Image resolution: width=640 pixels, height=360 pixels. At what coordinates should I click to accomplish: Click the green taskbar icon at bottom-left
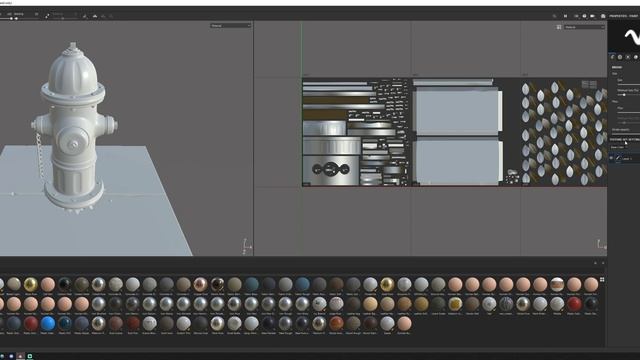tap(29, 356)
